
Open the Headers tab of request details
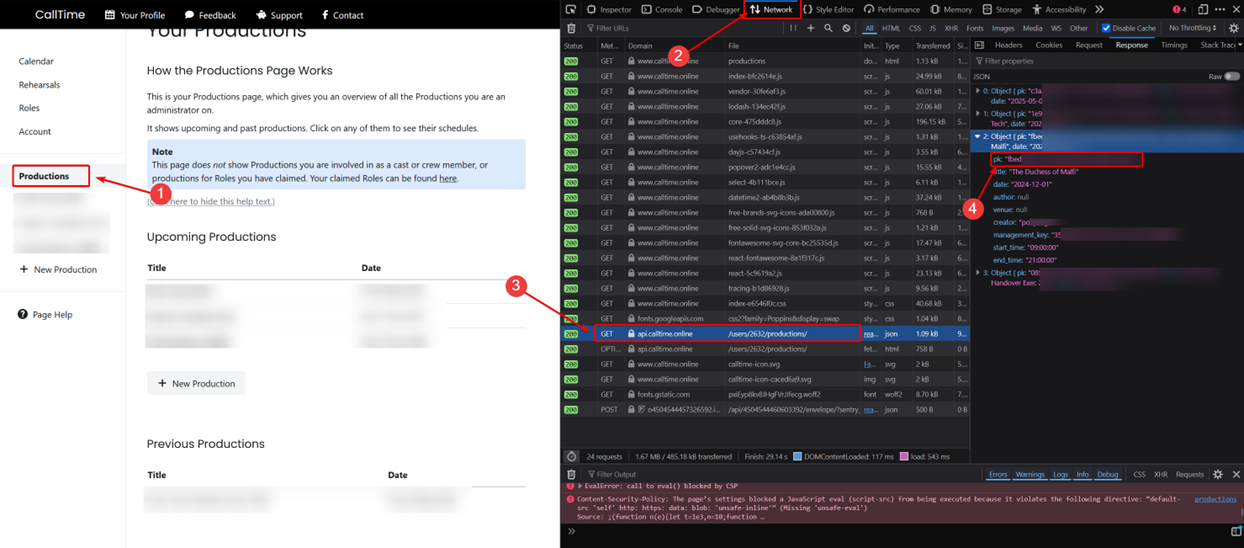click(x=1008, y=45)
